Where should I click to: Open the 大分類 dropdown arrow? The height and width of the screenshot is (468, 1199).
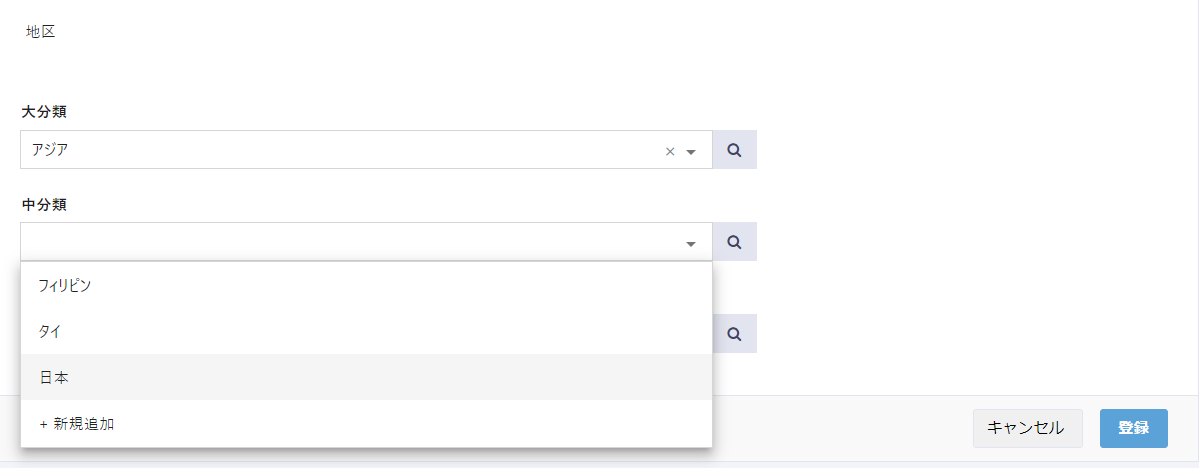(x=691, y=151)
